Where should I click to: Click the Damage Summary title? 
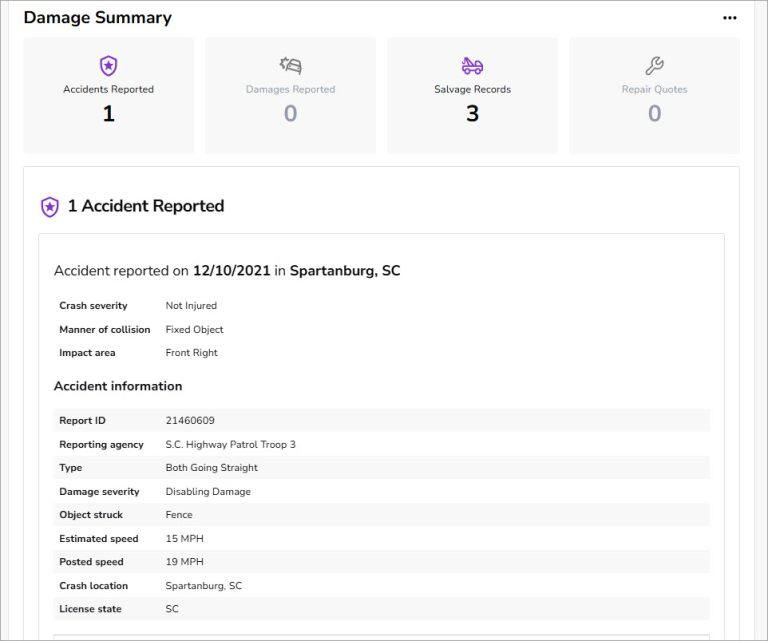(98, 18)
